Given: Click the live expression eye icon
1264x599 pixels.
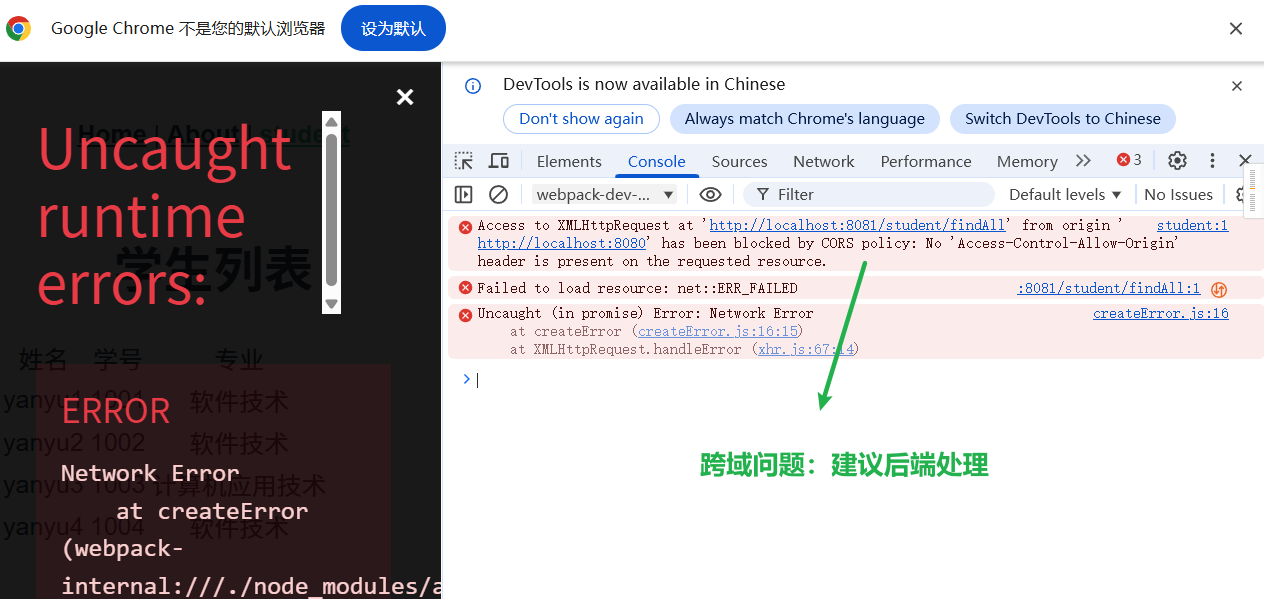Looking at the screenshot, I should pyautogui.click(x=710, y=194).
